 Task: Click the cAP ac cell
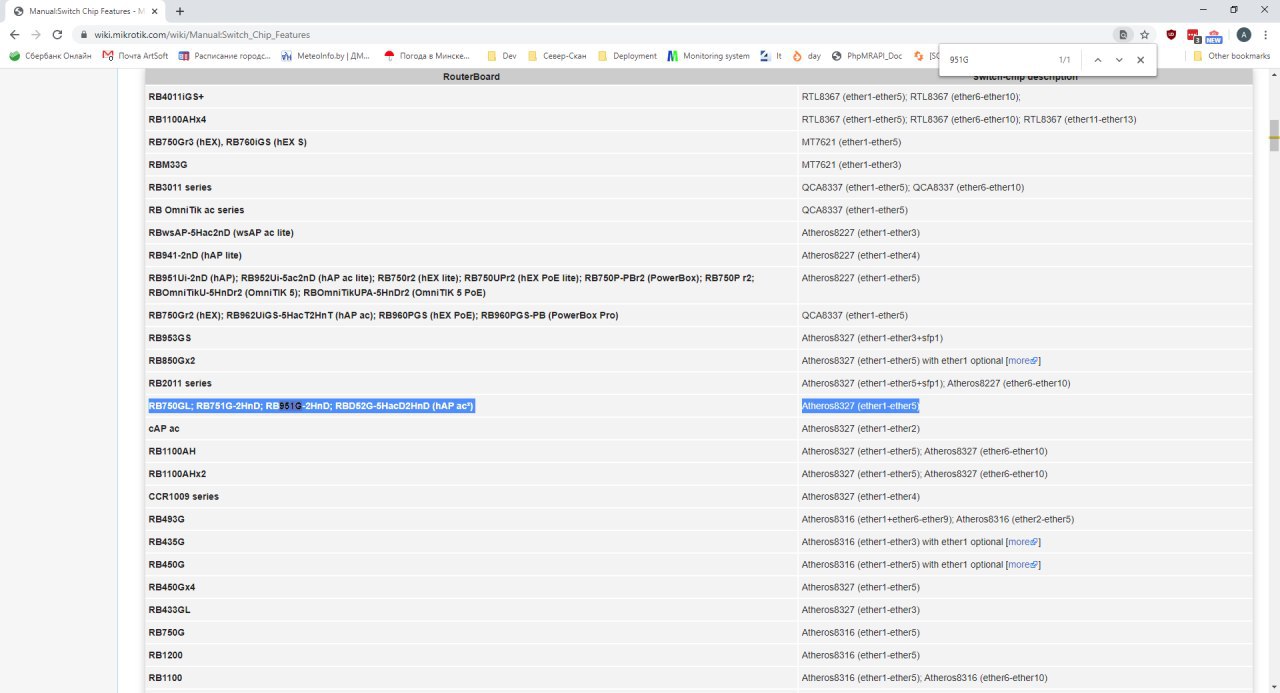tap(471, 428)
